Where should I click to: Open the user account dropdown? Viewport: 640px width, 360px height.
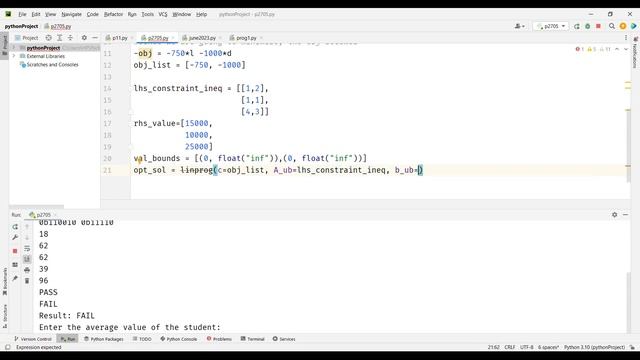coord(520,26)
